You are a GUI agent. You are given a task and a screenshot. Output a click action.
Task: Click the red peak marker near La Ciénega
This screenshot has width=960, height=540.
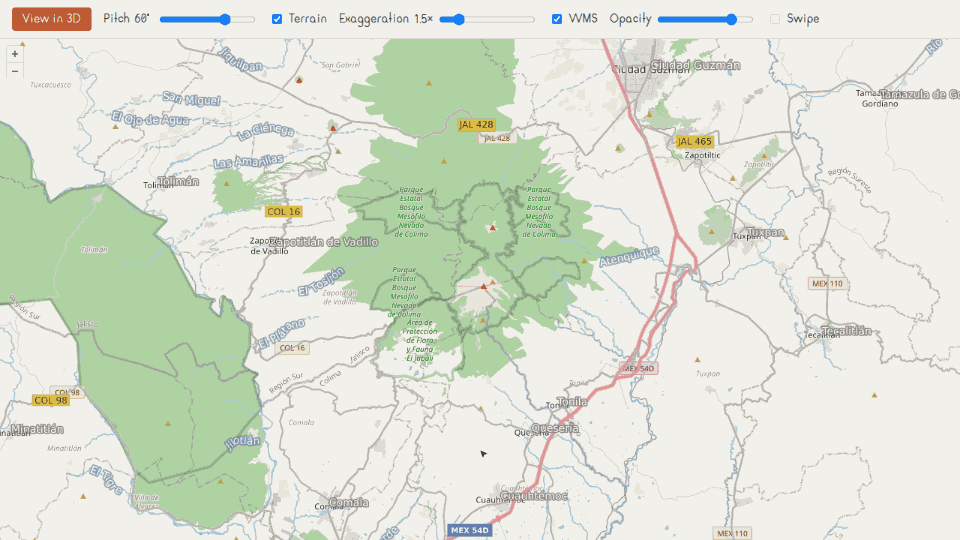point(332,128)
